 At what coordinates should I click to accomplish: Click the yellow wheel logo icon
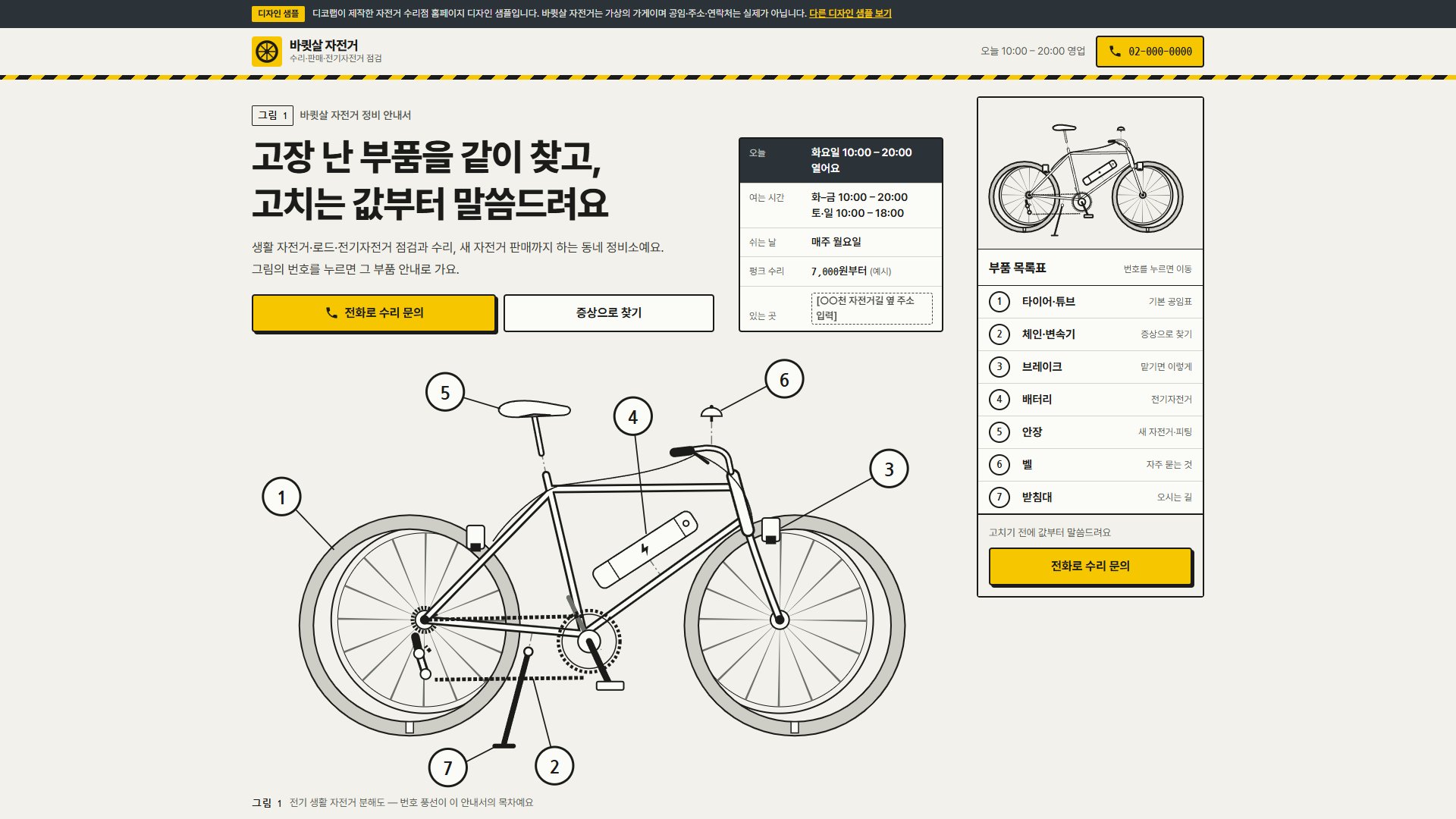pyautogui.click(x=267, y=52)
